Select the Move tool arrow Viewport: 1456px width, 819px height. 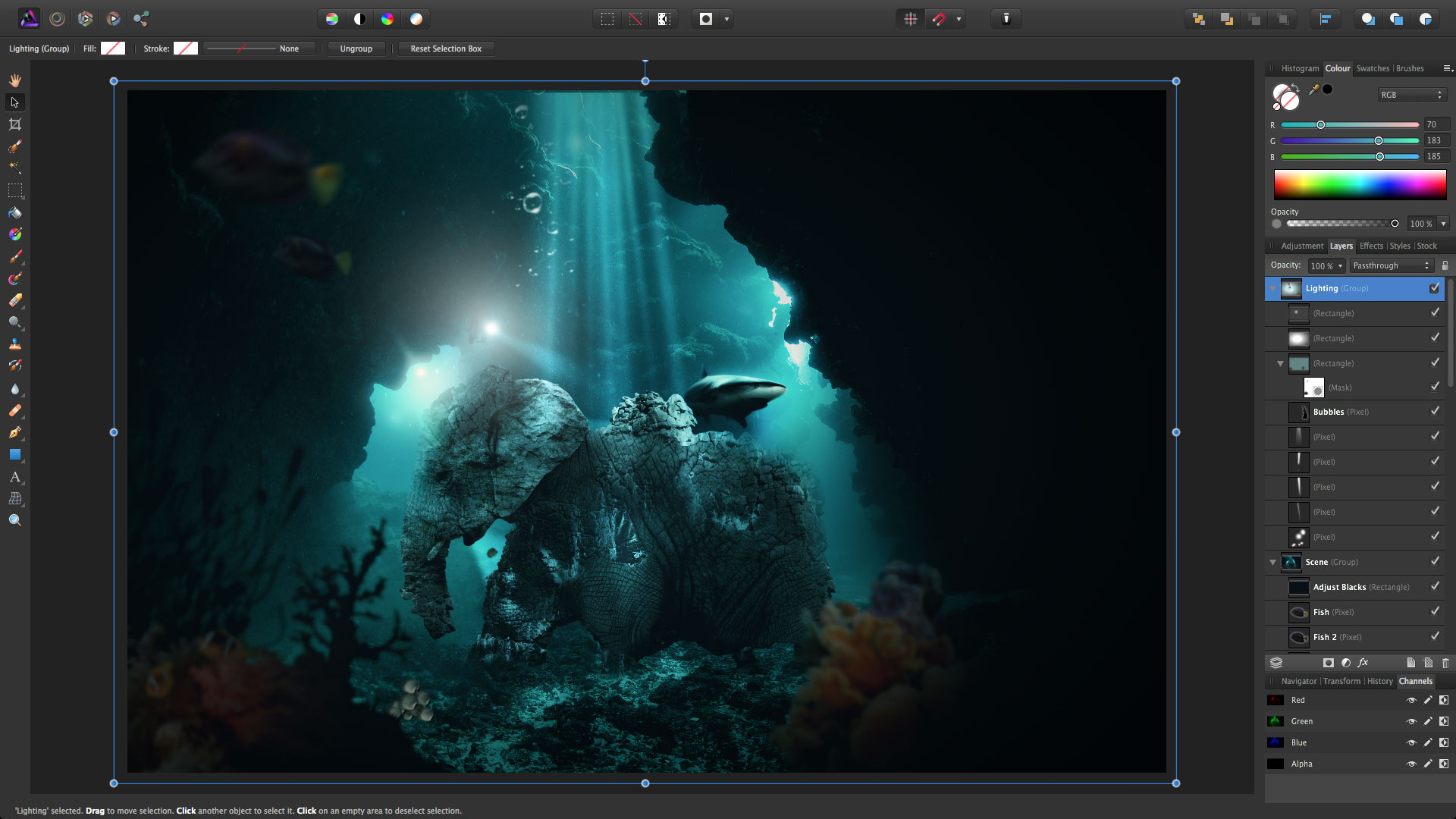(x=15, y=102)
